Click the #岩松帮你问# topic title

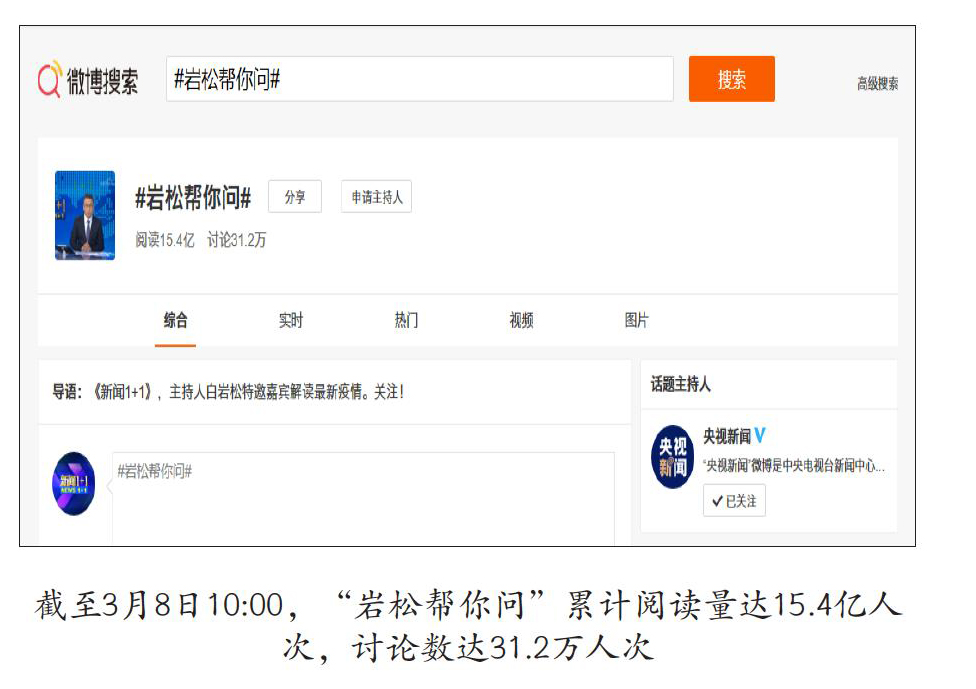[x=193, y=198]
